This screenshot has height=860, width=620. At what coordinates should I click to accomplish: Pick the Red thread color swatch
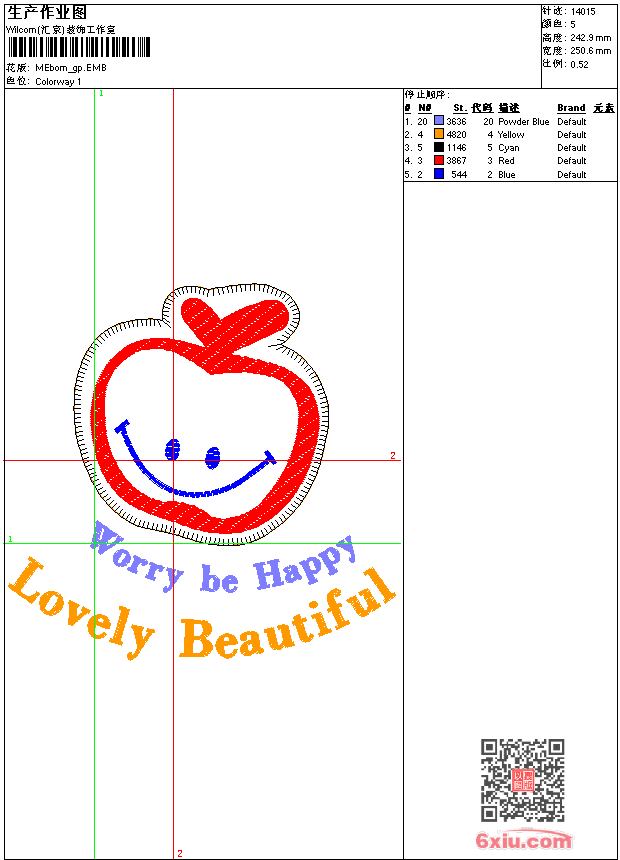coord(439,161)
